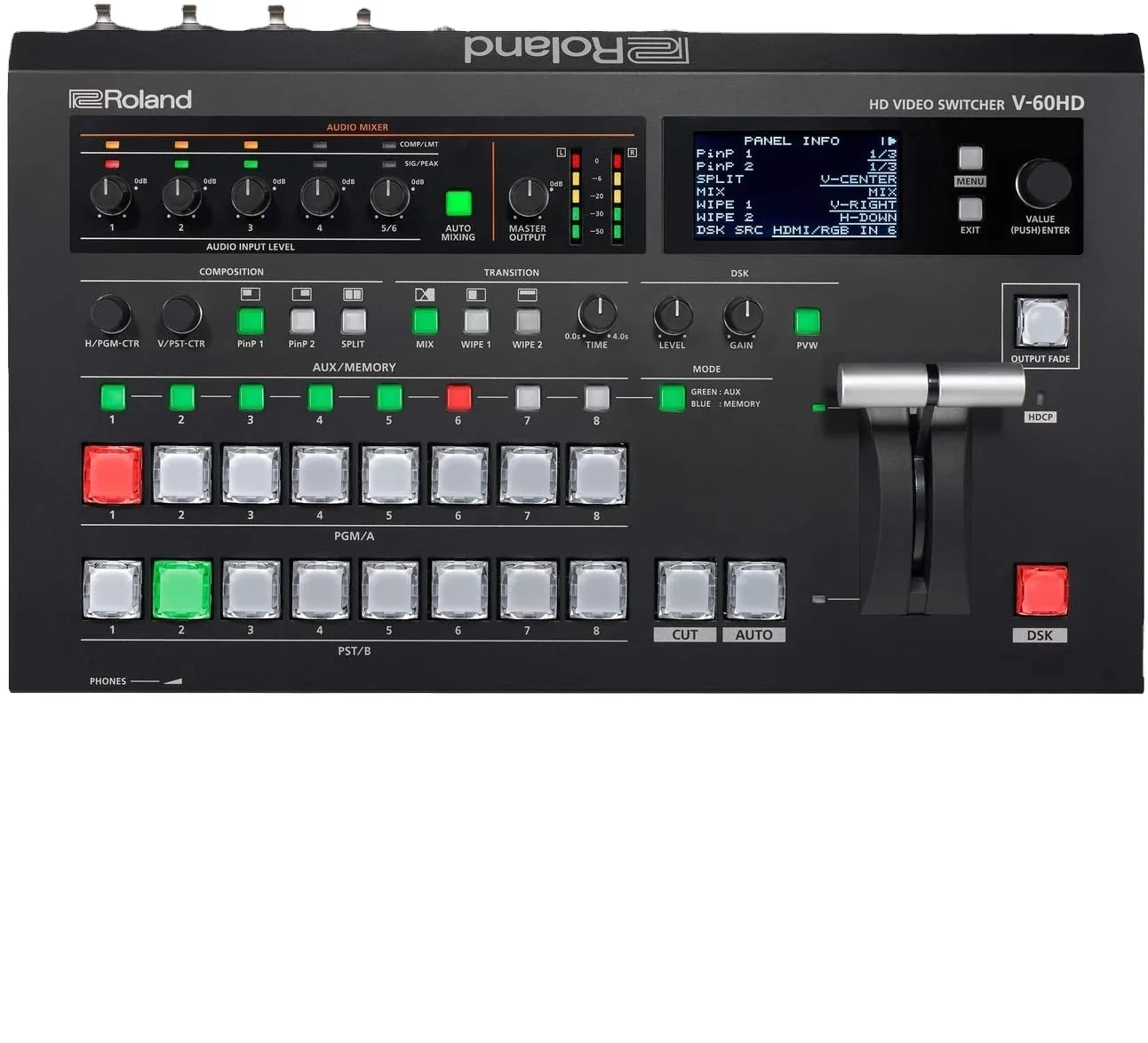Select PST/B button 1
The height and width of the screenshot is (1043, 1148).
[x=113, y=589]
